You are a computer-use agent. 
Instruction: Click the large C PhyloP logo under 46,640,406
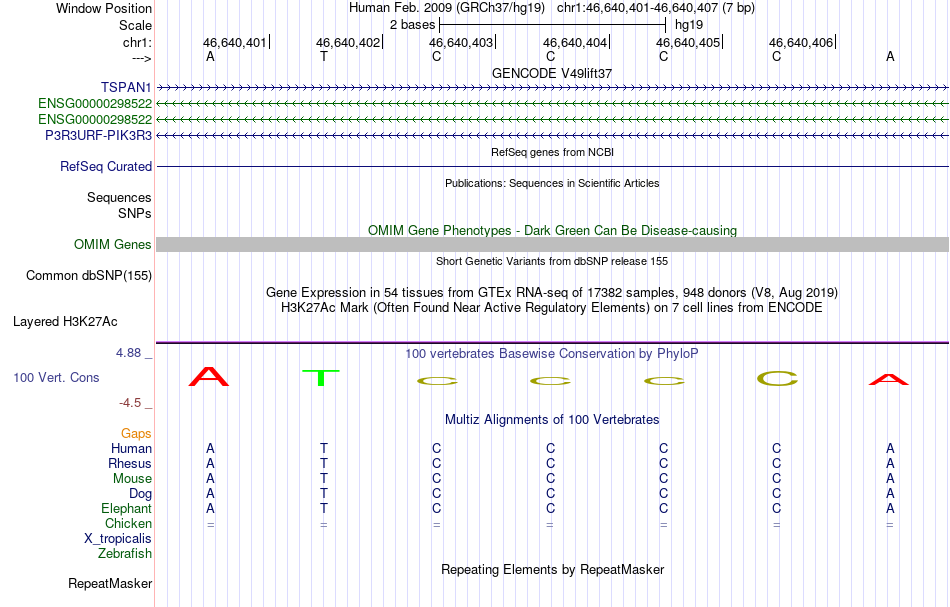pos(777,379)
